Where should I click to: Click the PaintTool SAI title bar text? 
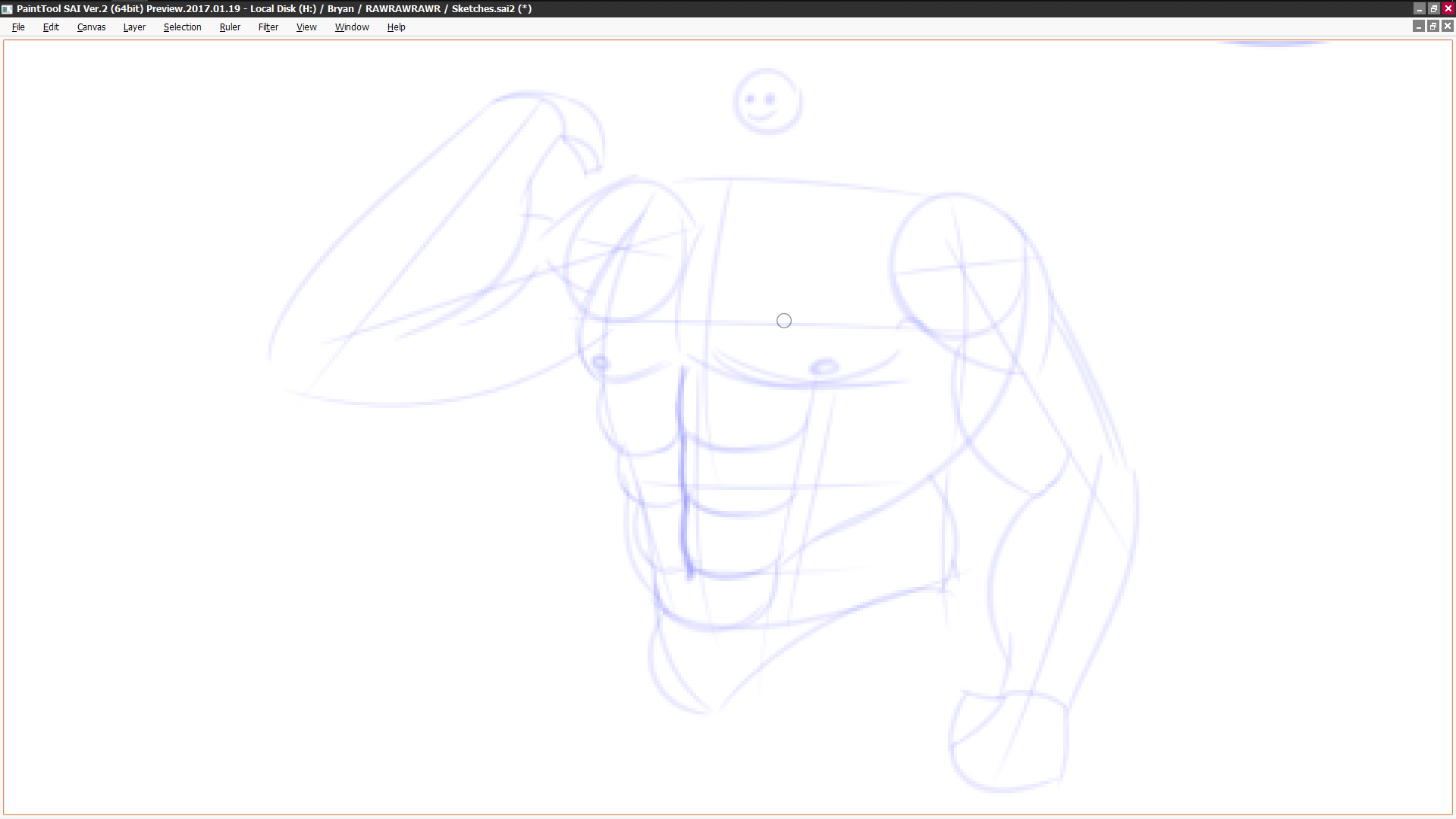click(274, 8)
